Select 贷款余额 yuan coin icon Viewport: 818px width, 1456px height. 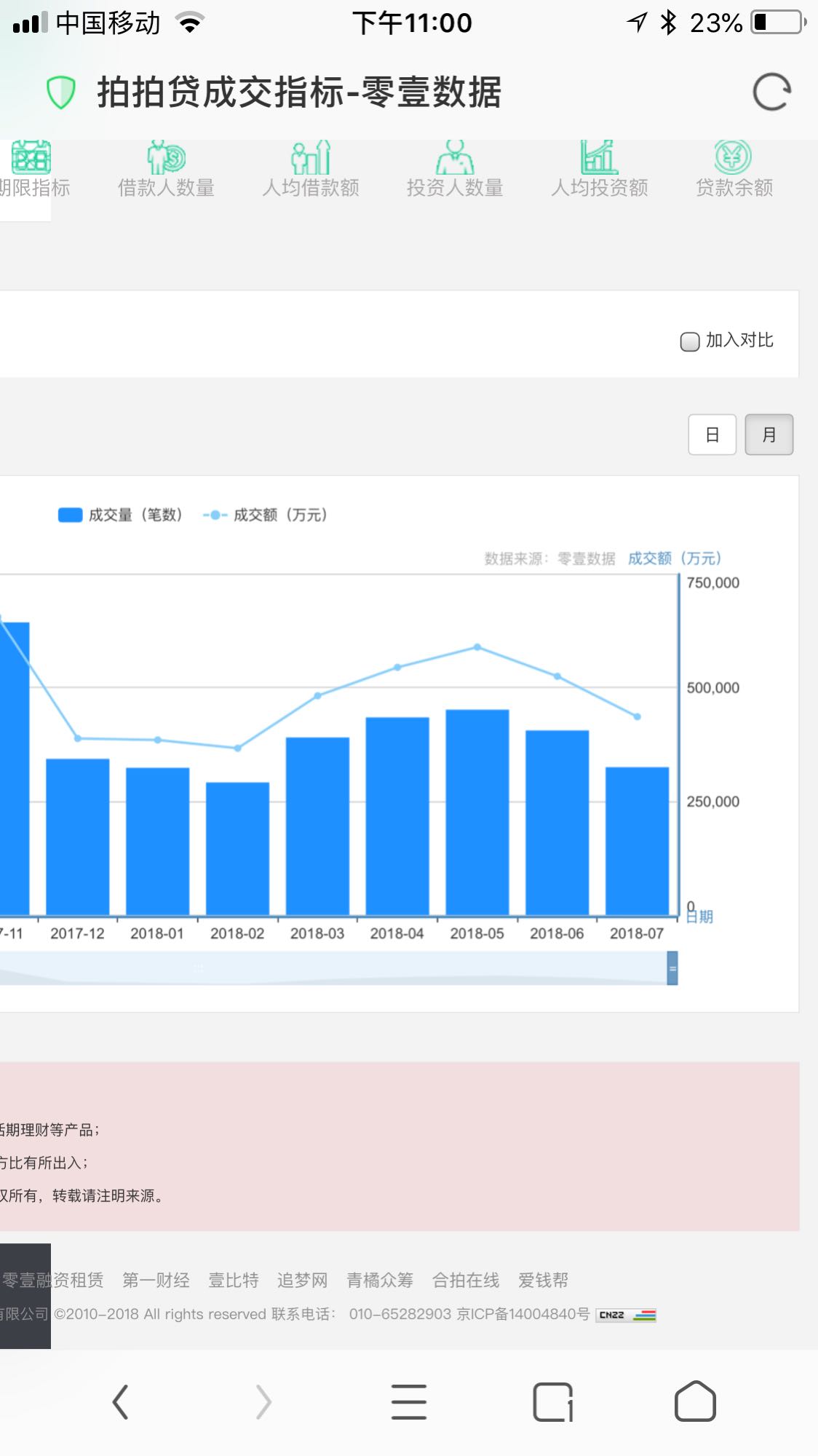[x=733, y=157]
